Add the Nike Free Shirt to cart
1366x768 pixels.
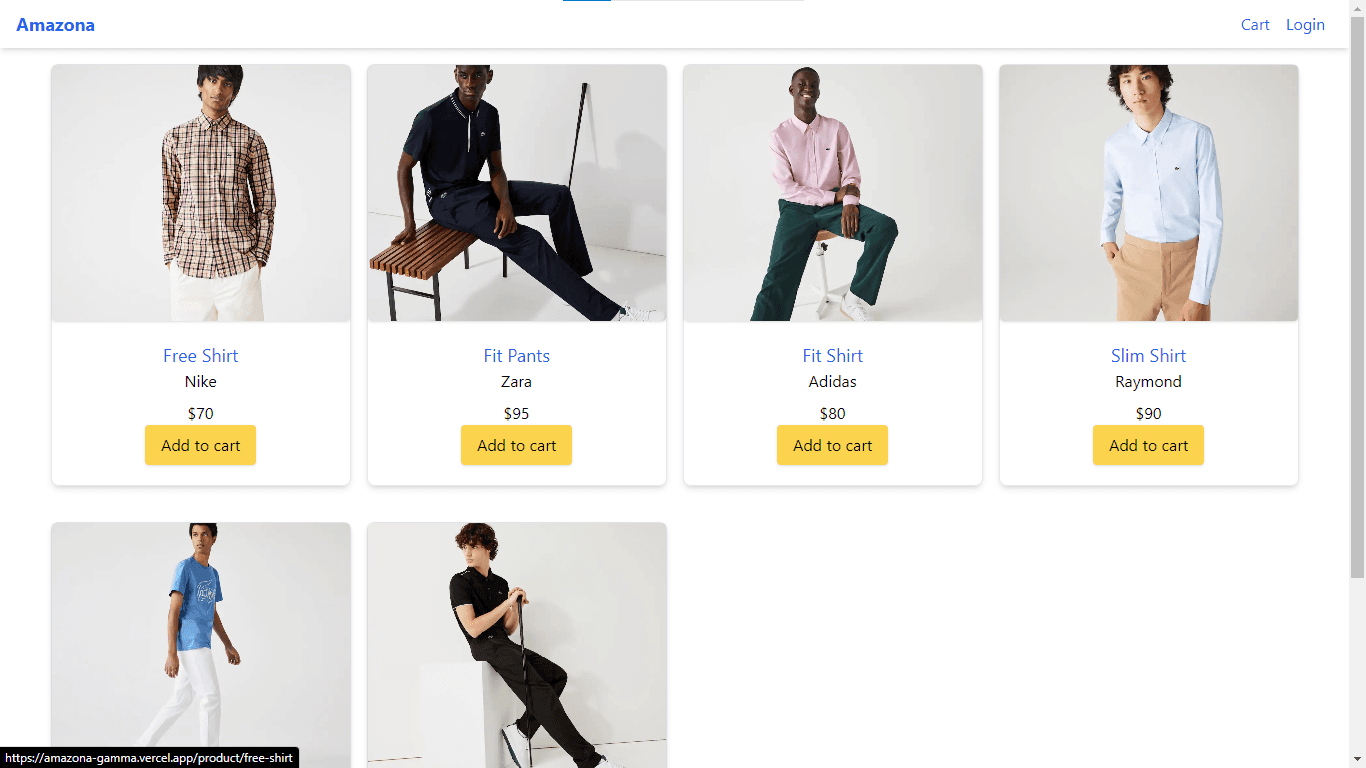200,445
